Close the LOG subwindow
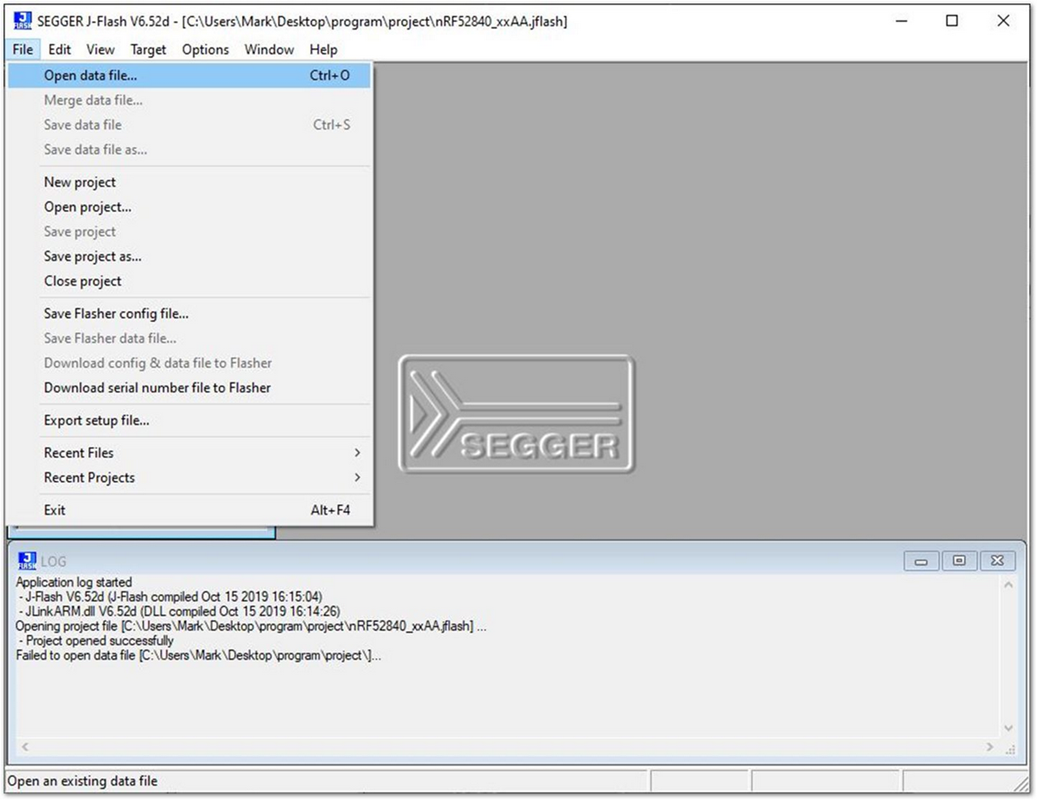The width and height of the screenshot is (1037, 800). [997, 561]
